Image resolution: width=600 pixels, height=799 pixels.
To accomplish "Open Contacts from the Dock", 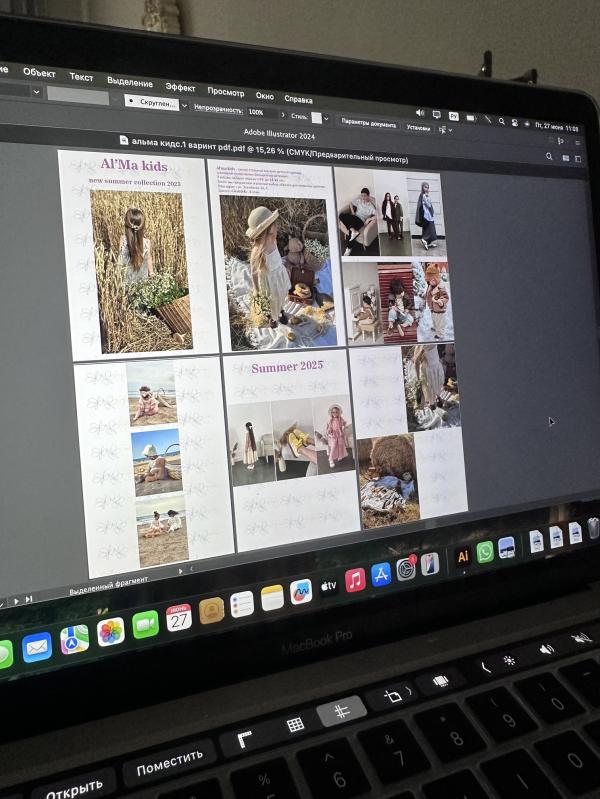I will 211,610.
